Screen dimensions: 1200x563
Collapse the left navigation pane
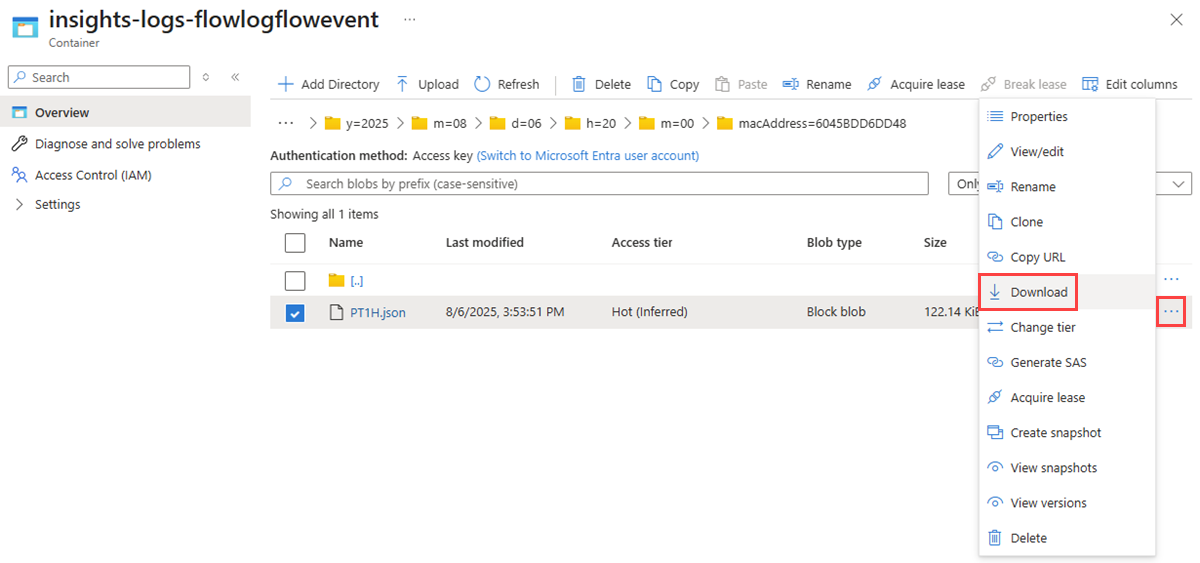tap(235, 77)
